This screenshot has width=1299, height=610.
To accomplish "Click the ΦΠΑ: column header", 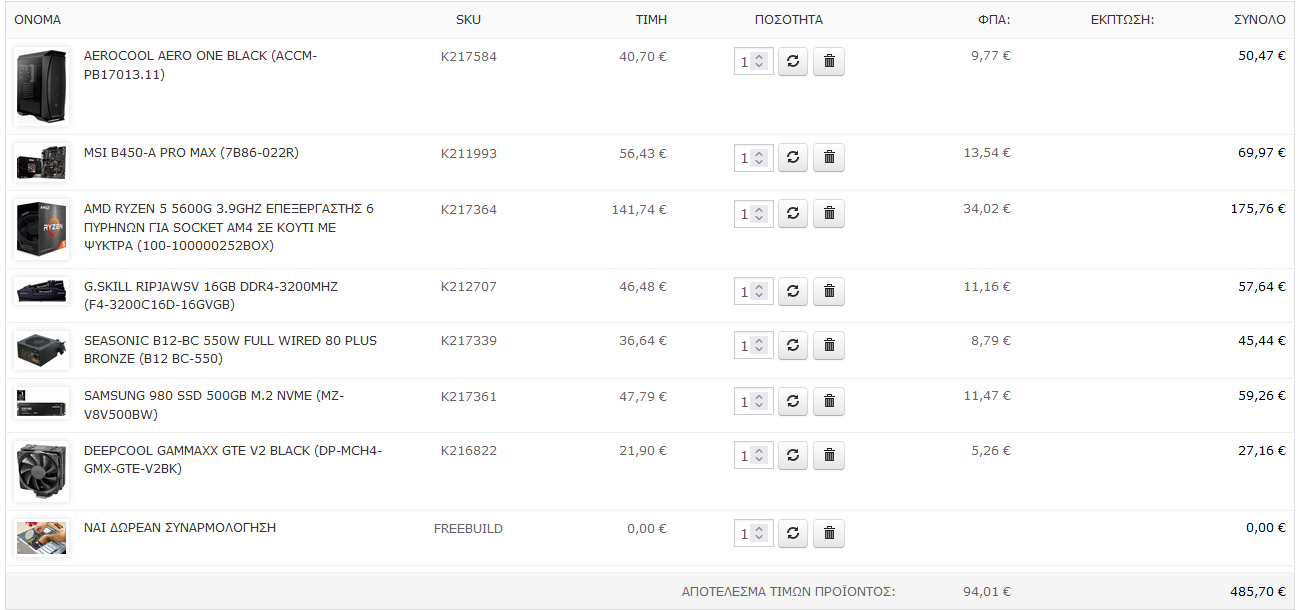I will [x=994, y=19].
